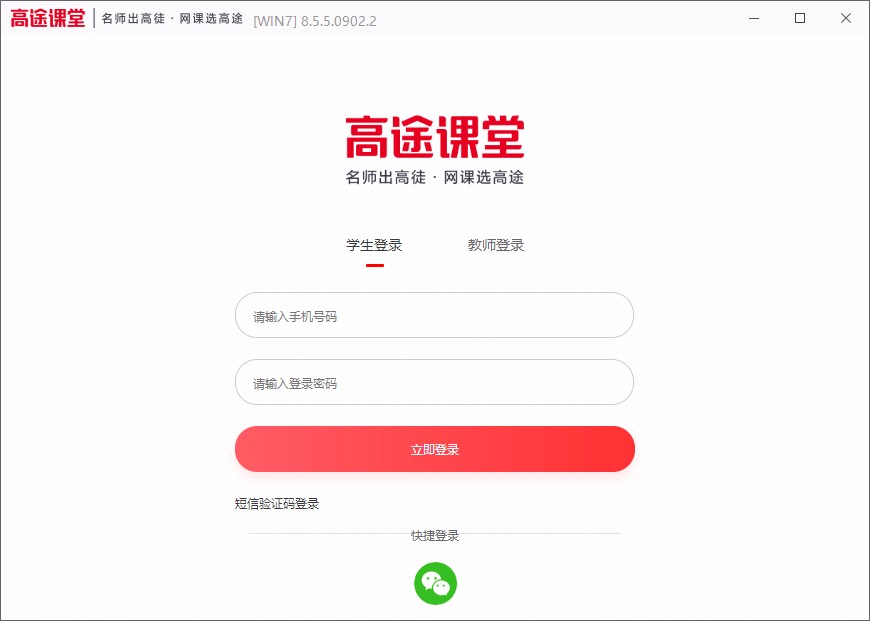Click the large red 高途课堂 center logo
This screenshot has height=621, width=870.
(x=435, y=137)
